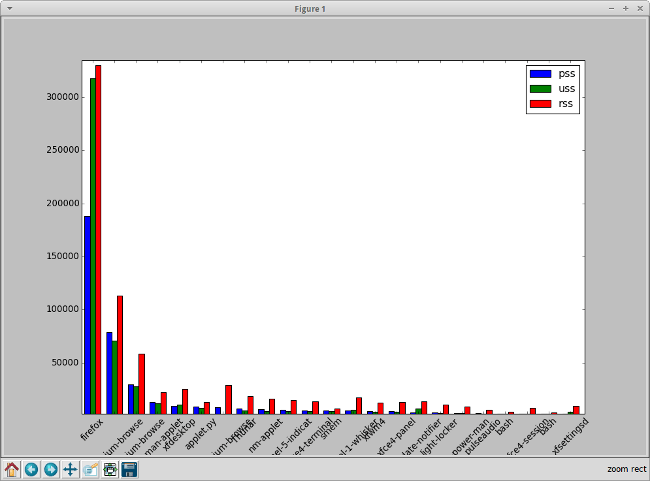
Task: Click the 'nm-applet' x-axis label
Action: tap(265, 435)
